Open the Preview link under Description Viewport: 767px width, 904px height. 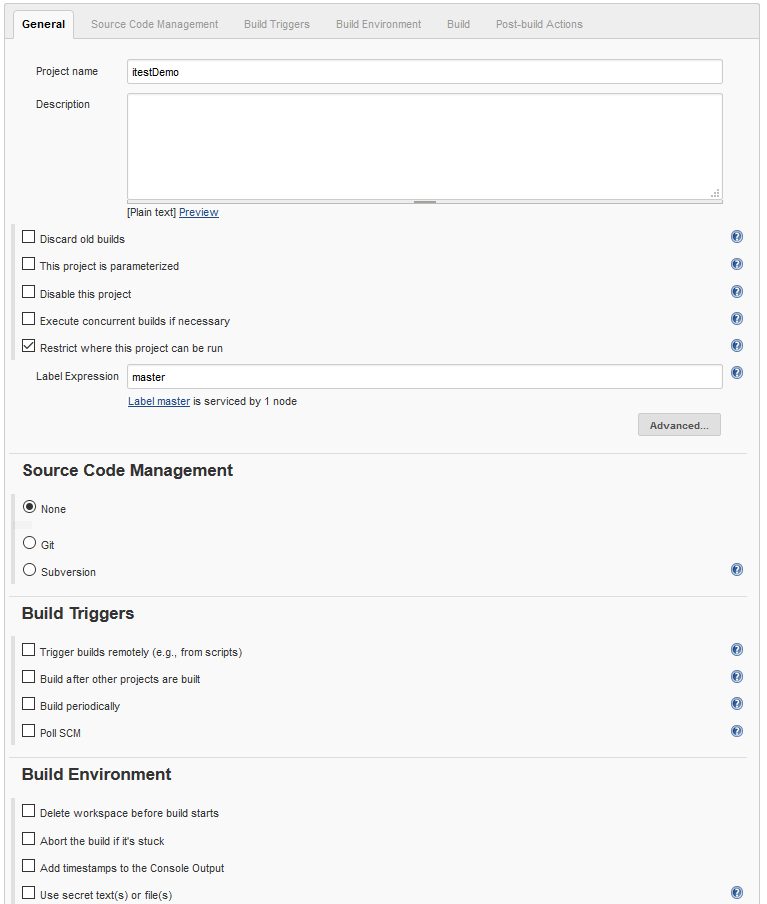[198, 212]
